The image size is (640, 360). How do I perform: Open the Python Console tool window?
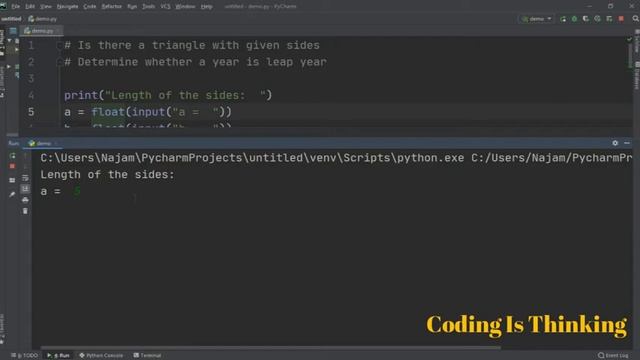[x=101, y=356]
